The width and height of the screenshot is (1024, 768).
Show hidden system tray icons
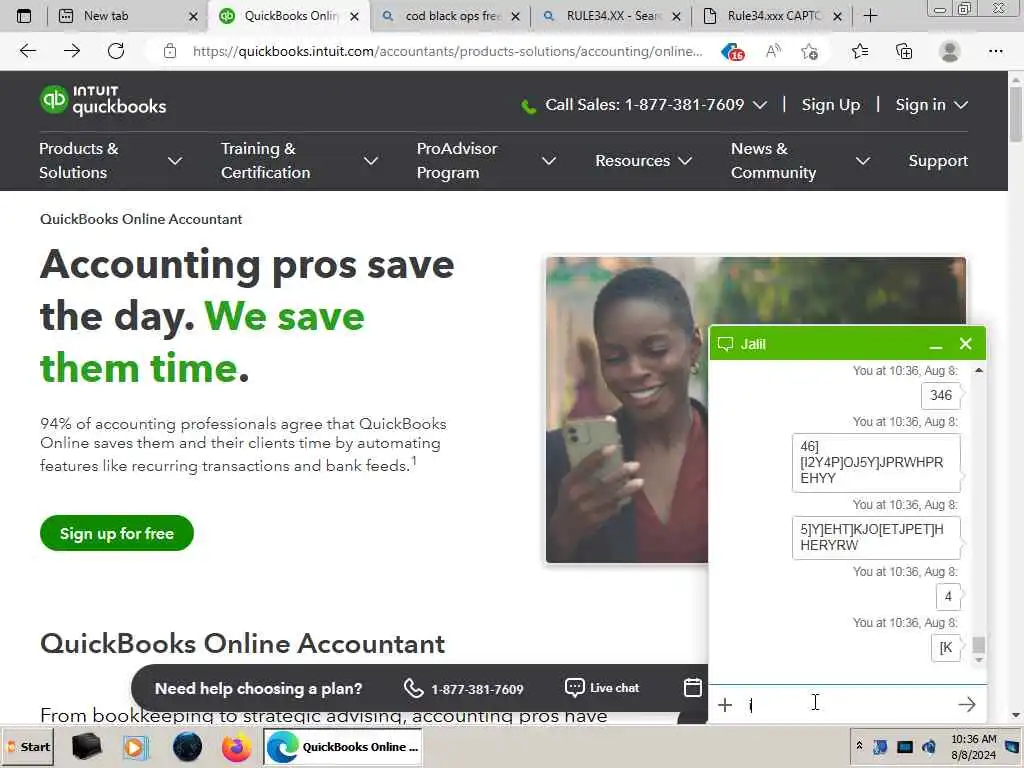859,746
